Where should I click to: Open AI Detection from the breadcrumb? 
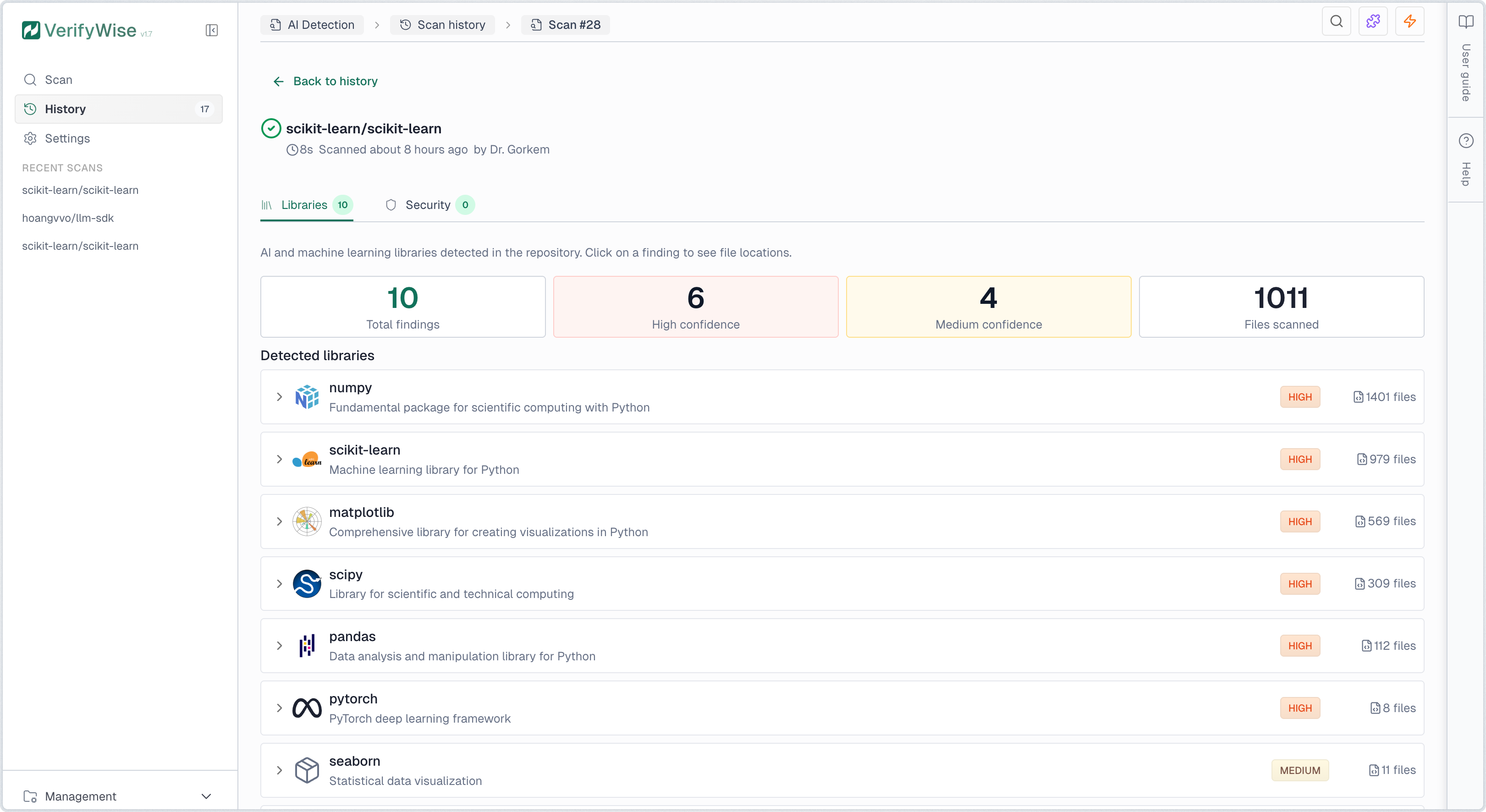click(x=312, y=24)
